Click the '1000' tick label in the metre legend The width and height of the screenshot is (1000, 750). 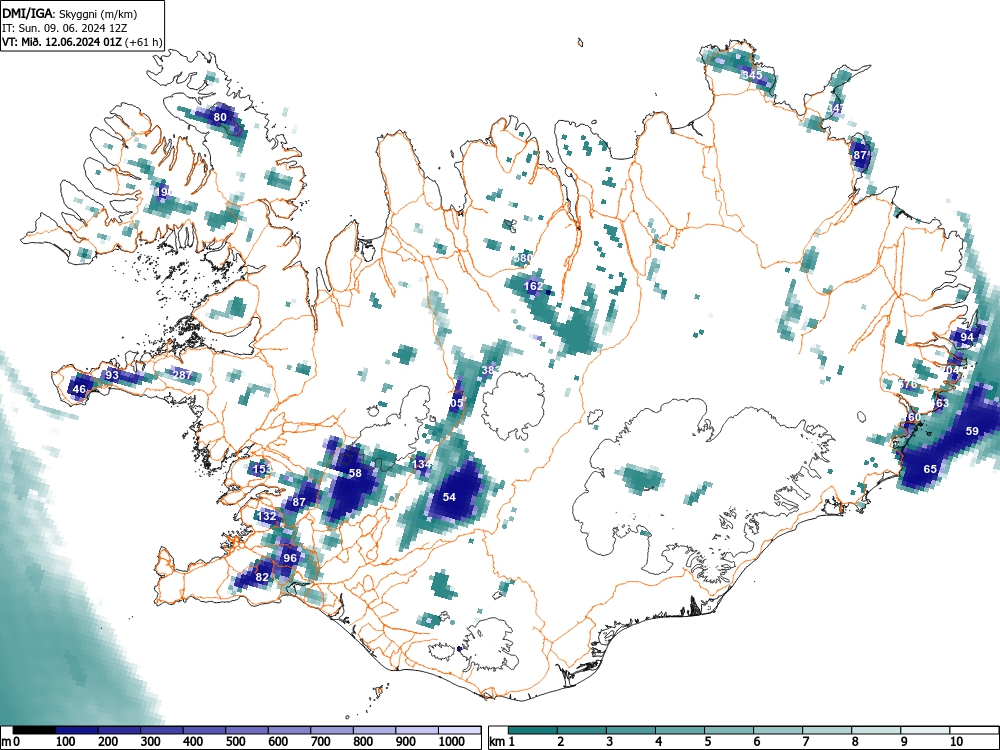(x=452, y=742)
